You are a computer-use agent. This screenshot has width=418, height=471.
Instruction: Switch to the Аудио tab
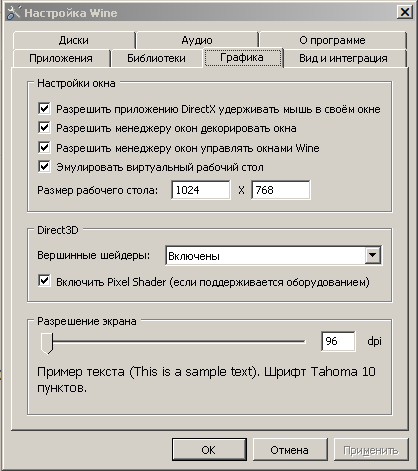(x=197, y=40)
